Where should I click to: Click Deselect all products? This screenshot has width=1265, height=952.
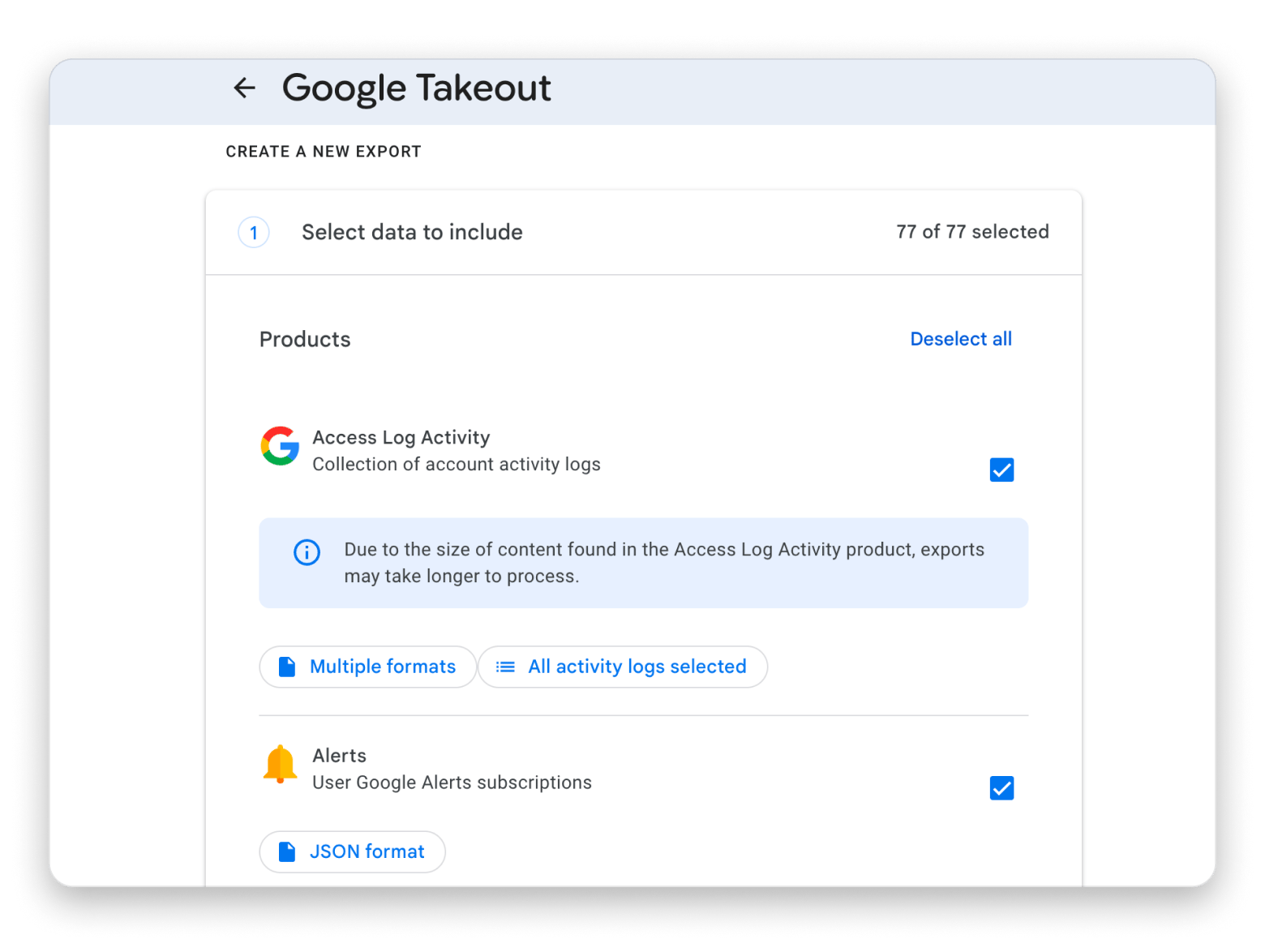[x=961, y=339]
